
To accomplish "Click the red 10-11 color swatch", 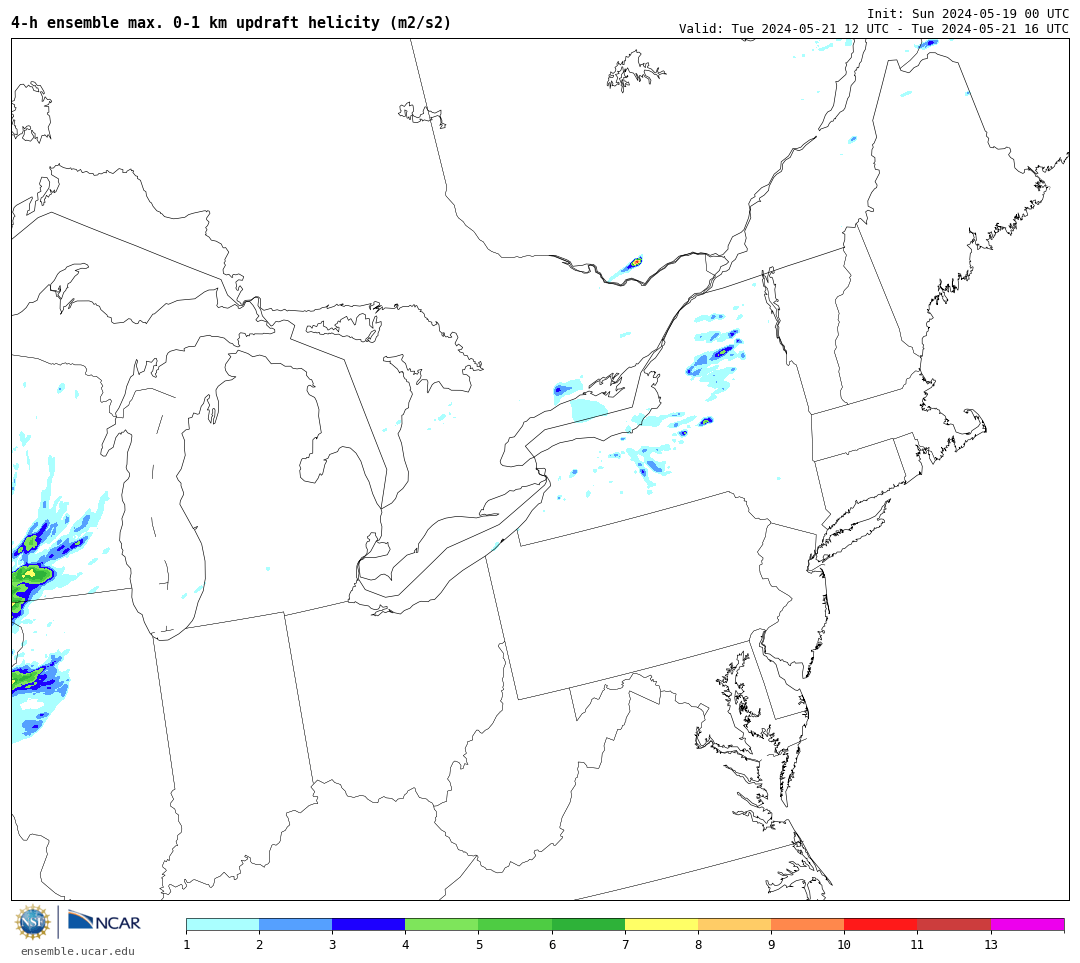I will click(x=880, y=924).
